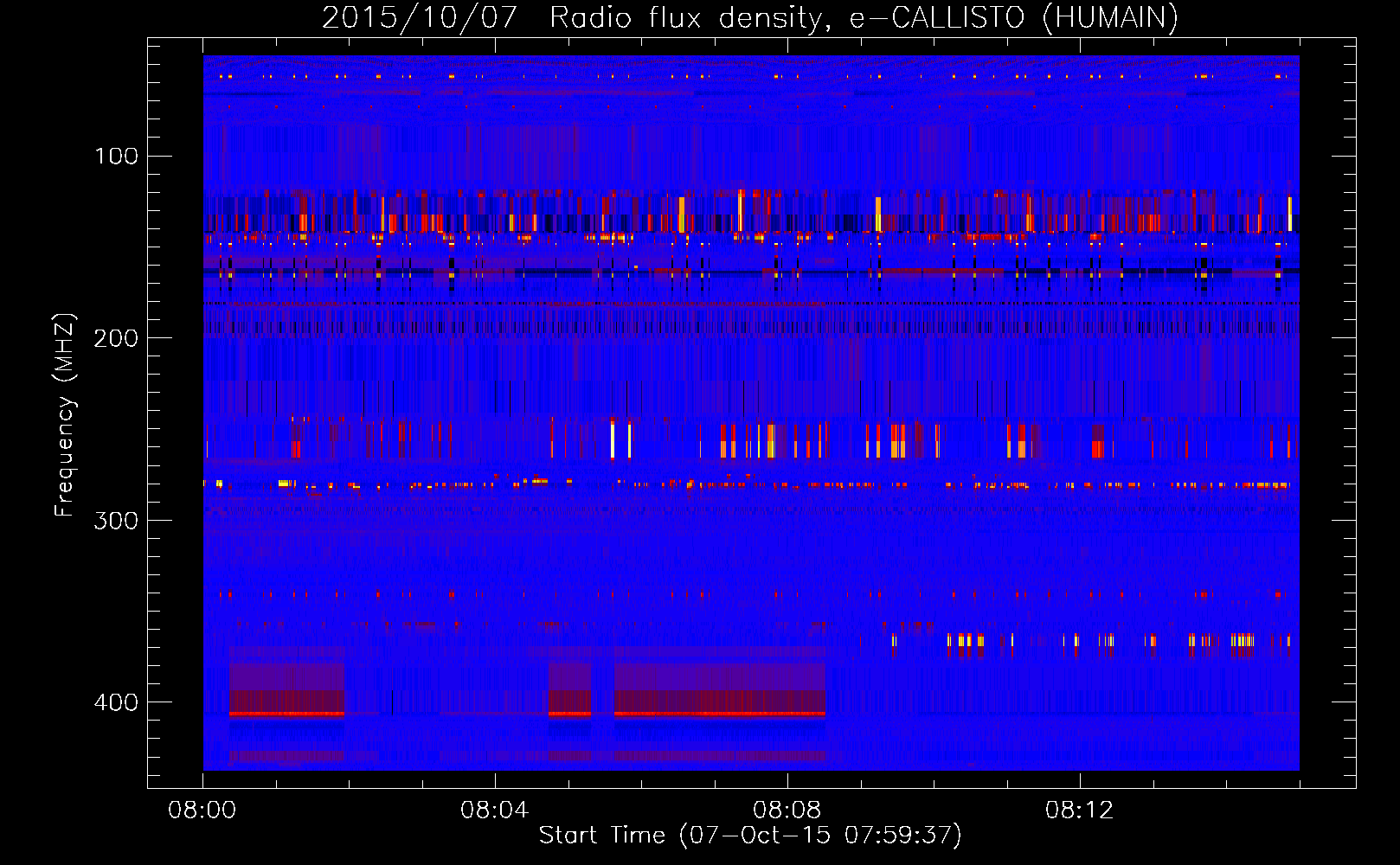Click the Start Time axis label
The image size is (1400, 865).
[750, 836]
